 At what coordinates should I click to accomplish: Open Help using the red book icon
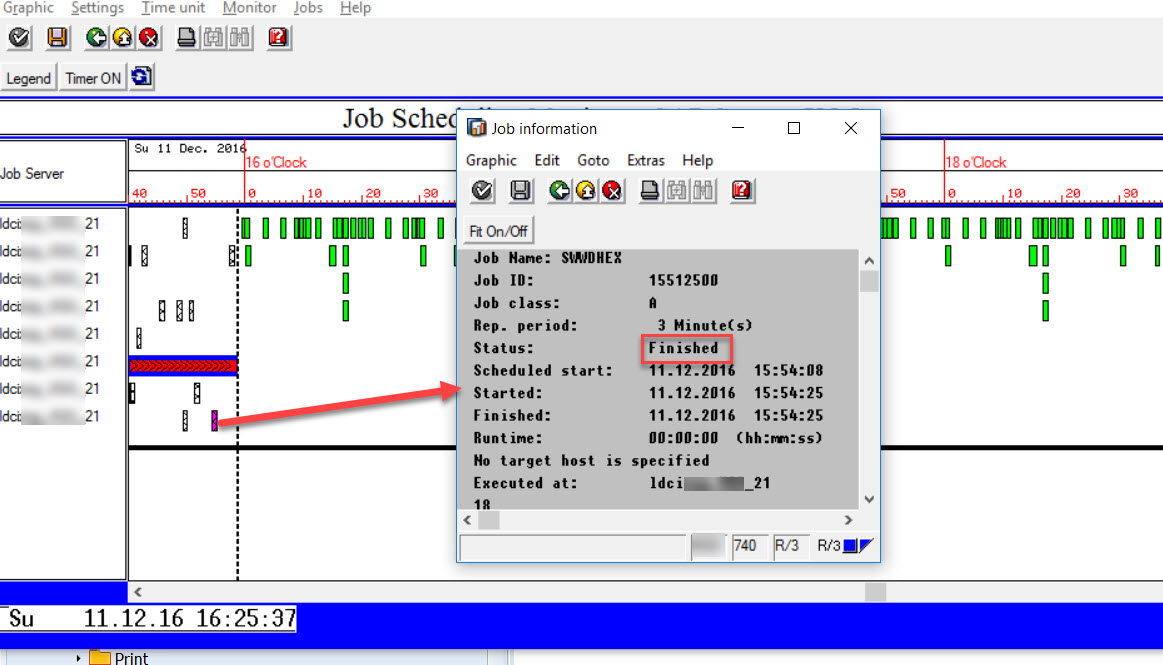pyautogui.click(x=277, y=37)
